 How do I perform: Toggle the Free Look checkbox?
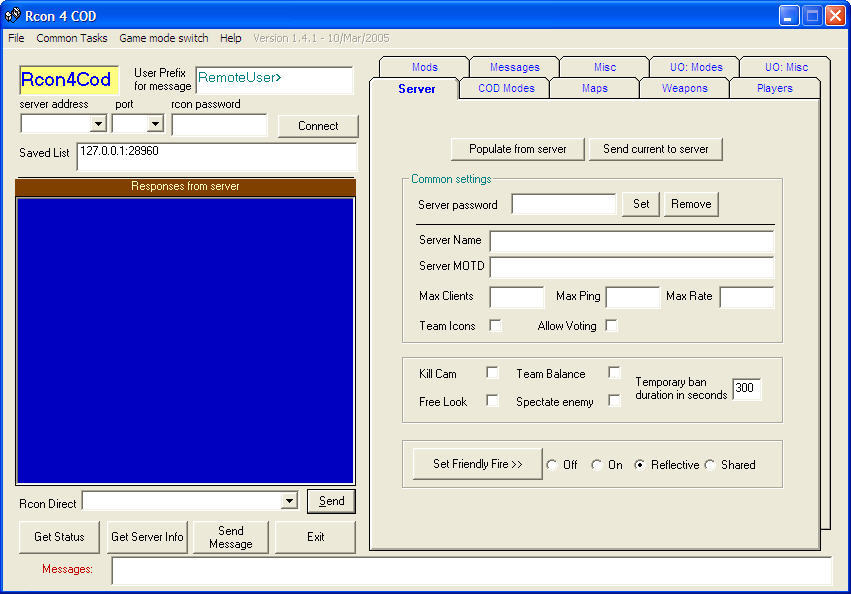coord(492,401)
